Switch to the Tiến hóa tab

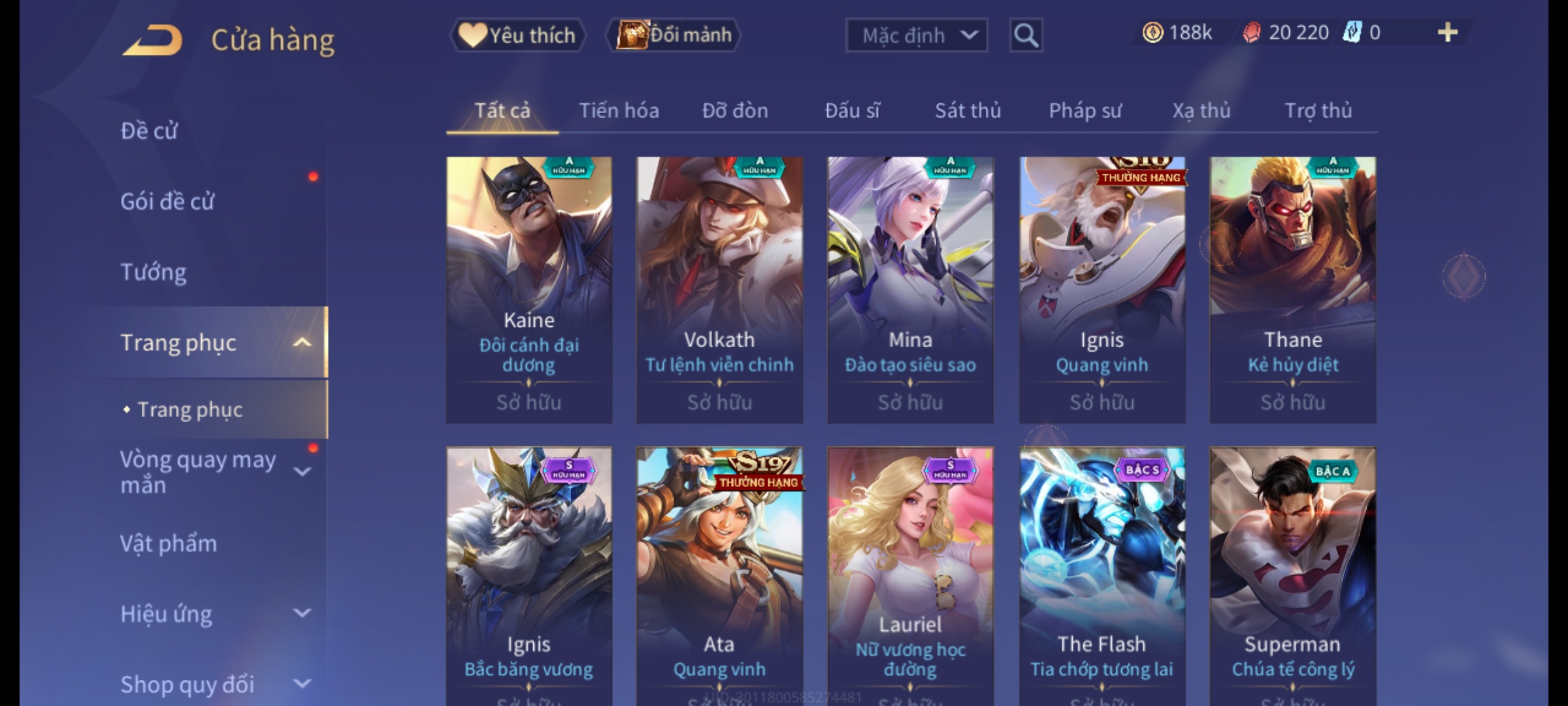click(x=619, y=111)
